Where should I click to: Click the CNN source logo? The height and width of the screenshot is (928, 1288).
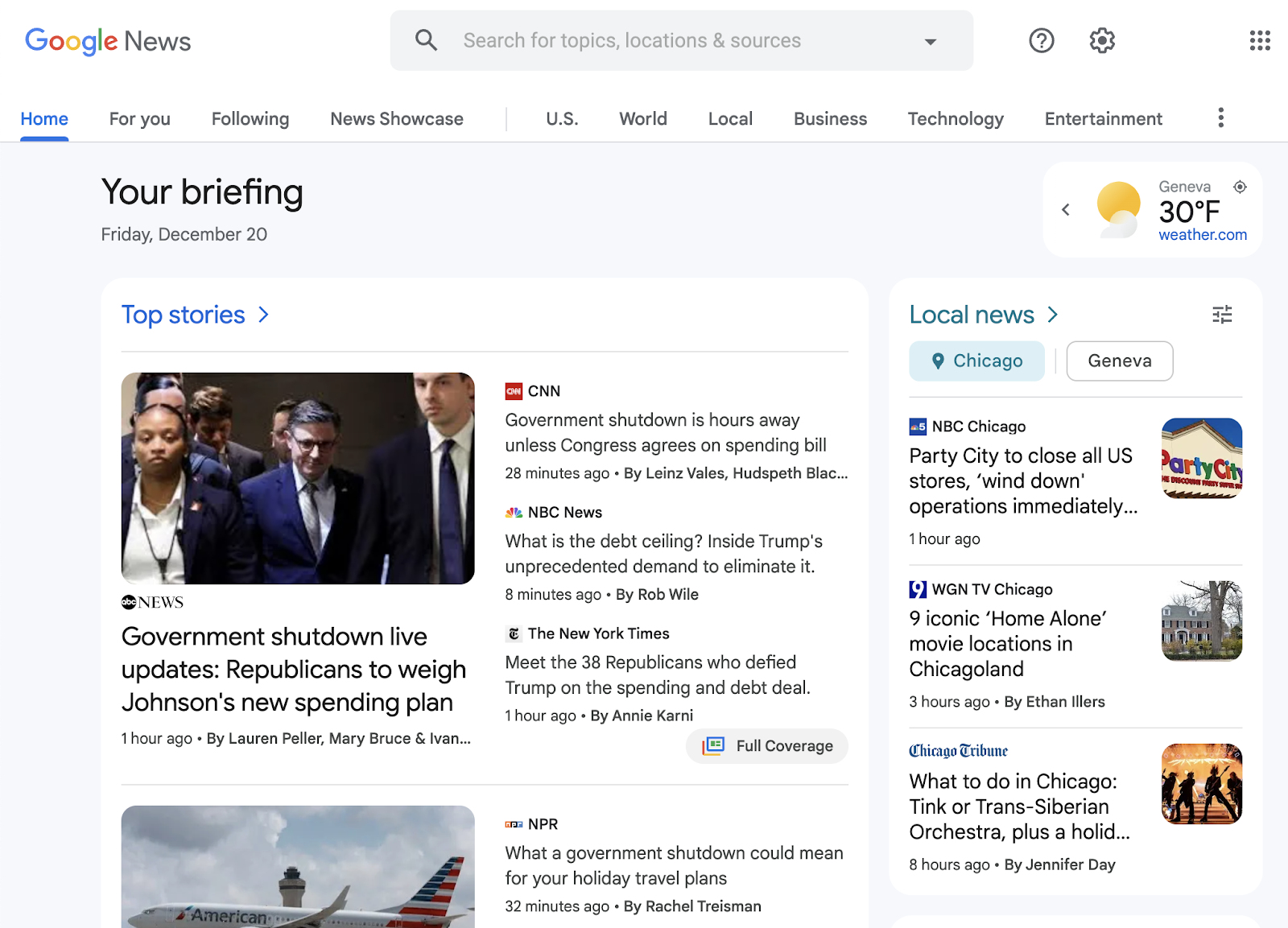tap(514, 391)
